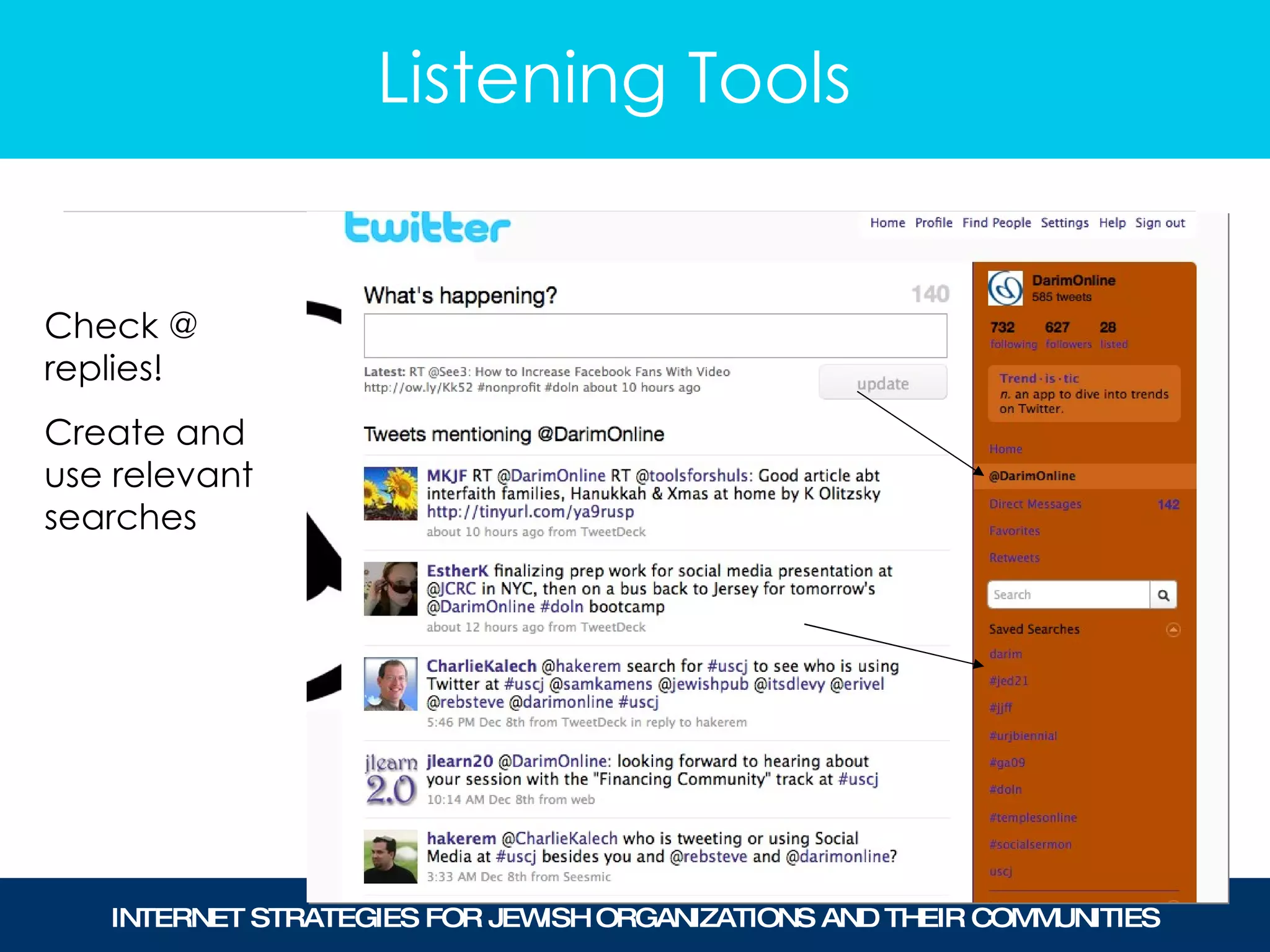
Task: Open saved search #ga09
Action: coord(1007,762)
